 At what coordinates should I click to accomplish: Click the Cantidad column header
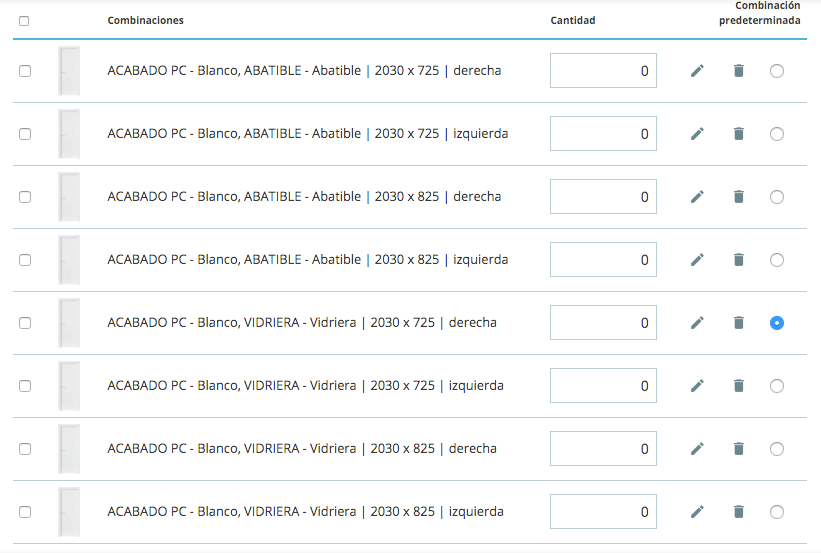pos(573,20)
